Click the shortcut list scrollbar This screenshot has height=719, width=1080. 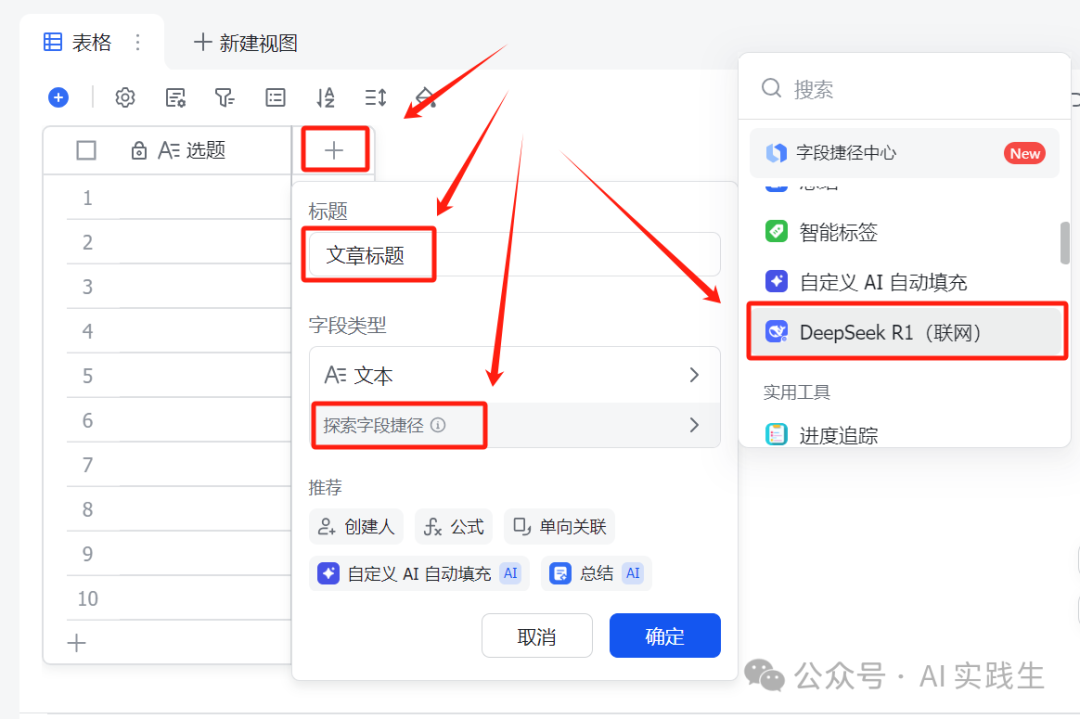[x=1064, y=242]
